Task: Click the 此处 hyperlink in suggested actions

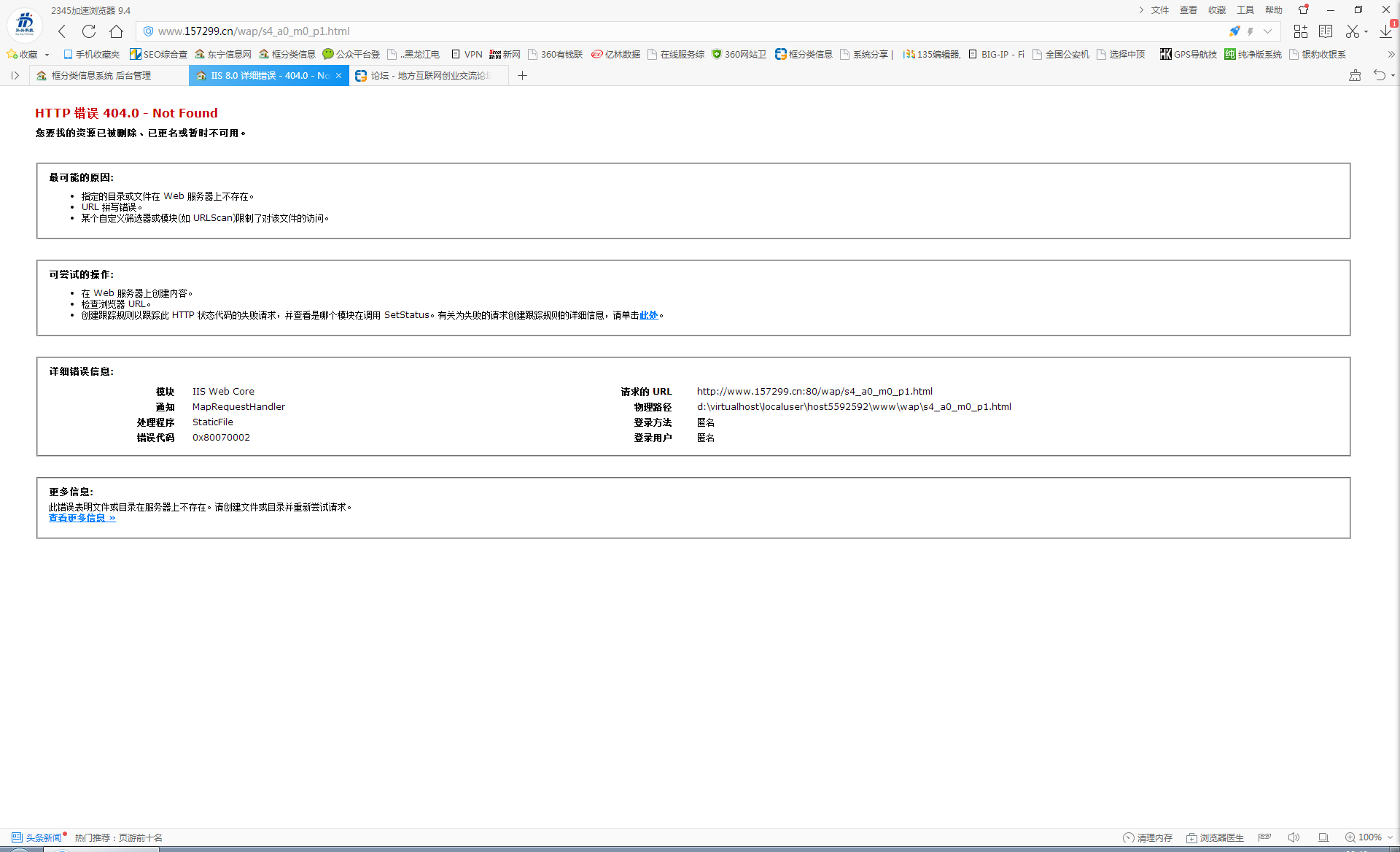Action: click(x=648, y=315)
